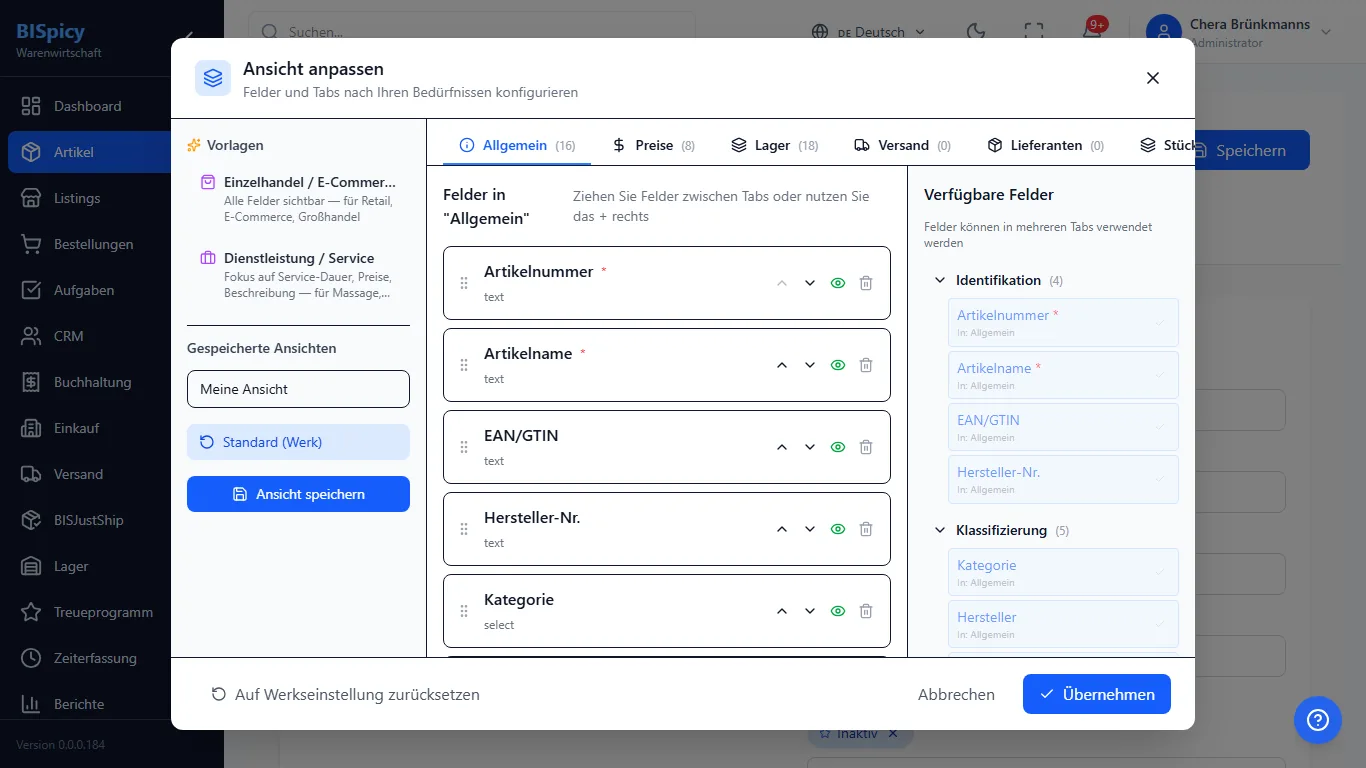Switch to the Lieferanten tab
Screen dimensions: 1366x768
point(1045,145)
